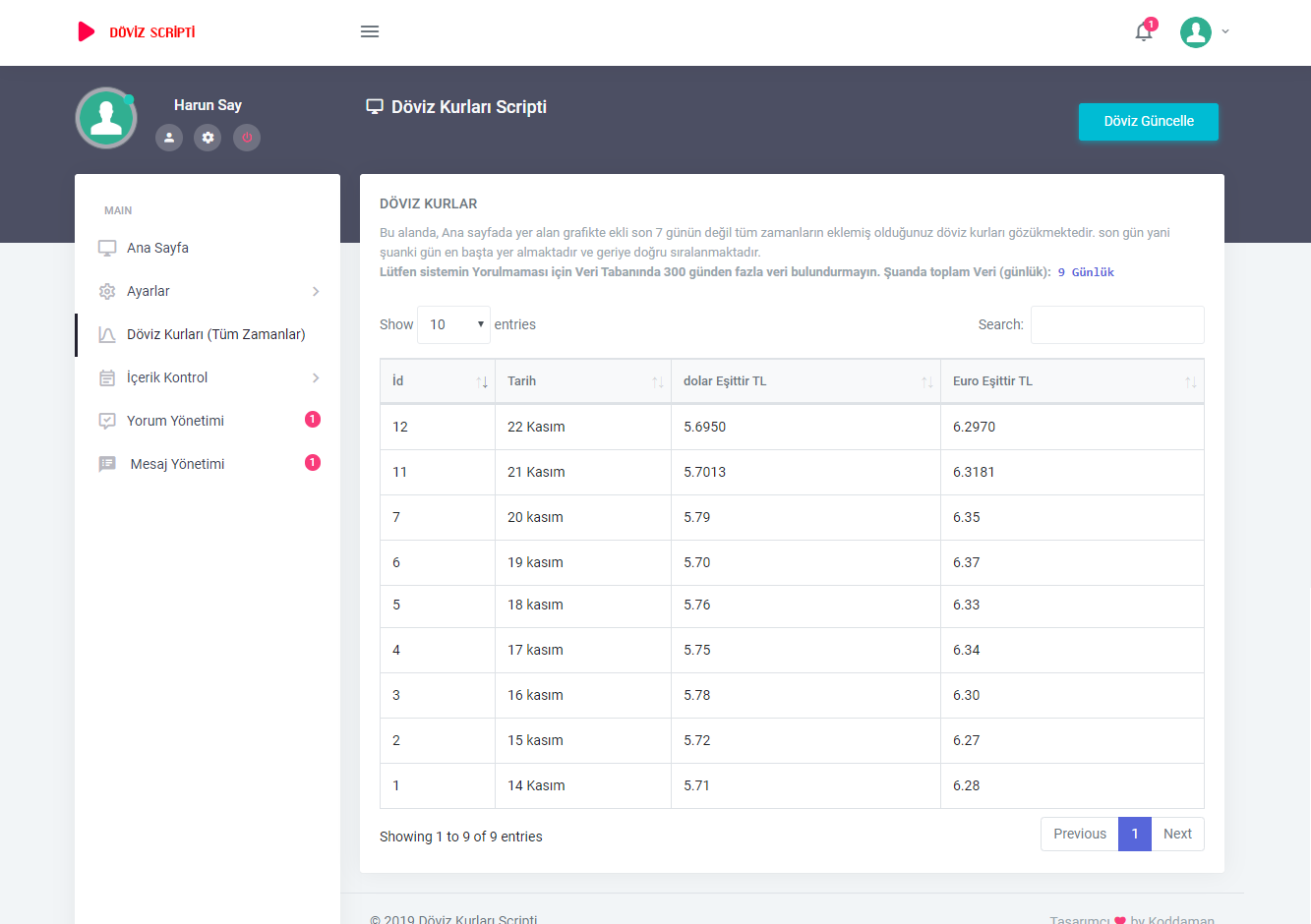Screen dimensions: 1311x924
Task: Click the red power logout icon
Action: click(x=247, y=138)
